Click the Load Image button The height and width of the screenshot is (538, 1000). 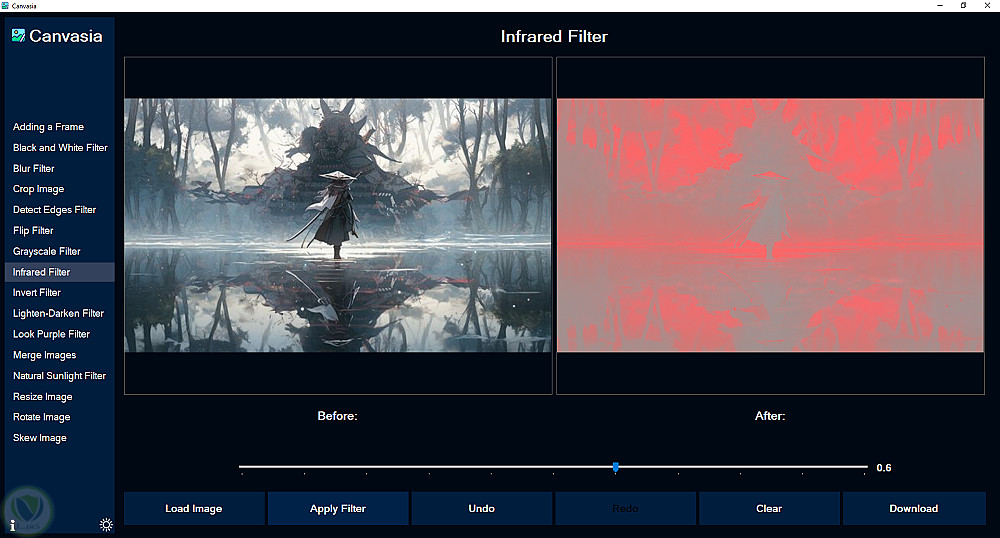pos(194,508)
